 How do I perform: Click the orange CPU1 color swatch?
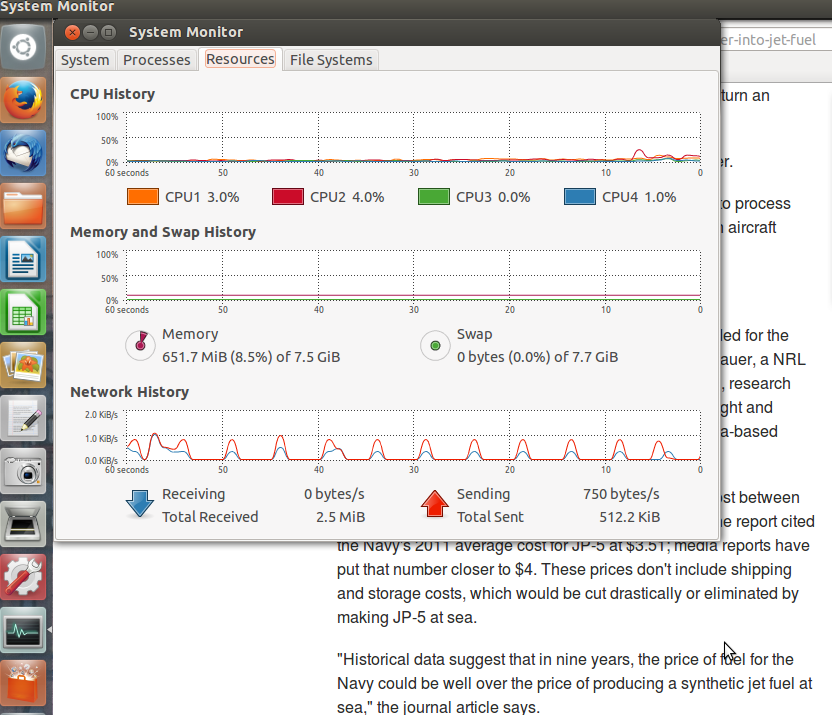[x=143, y=197]
